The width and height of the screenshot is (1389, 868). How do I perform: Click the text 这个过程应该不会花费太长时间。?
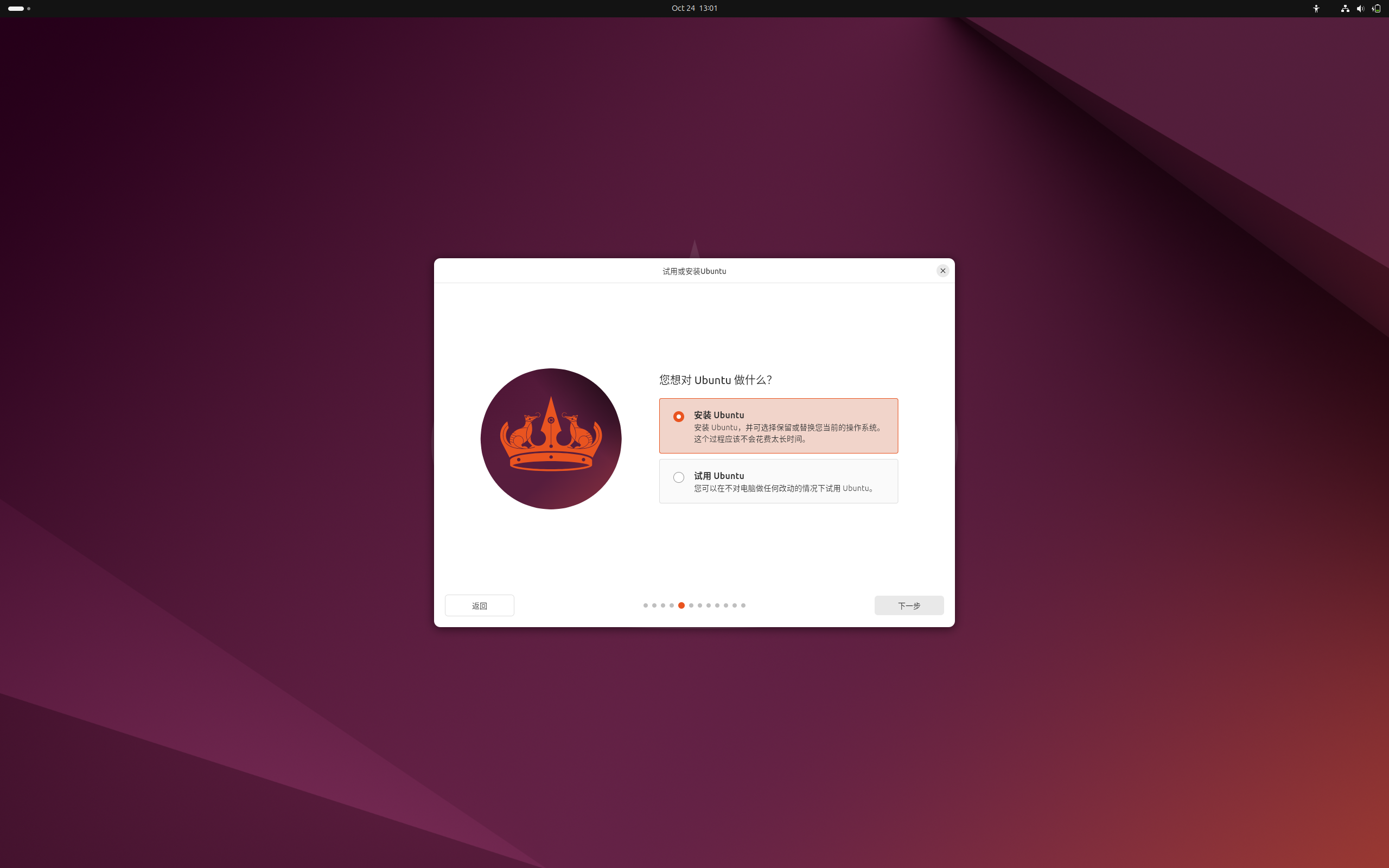point(752,438)
